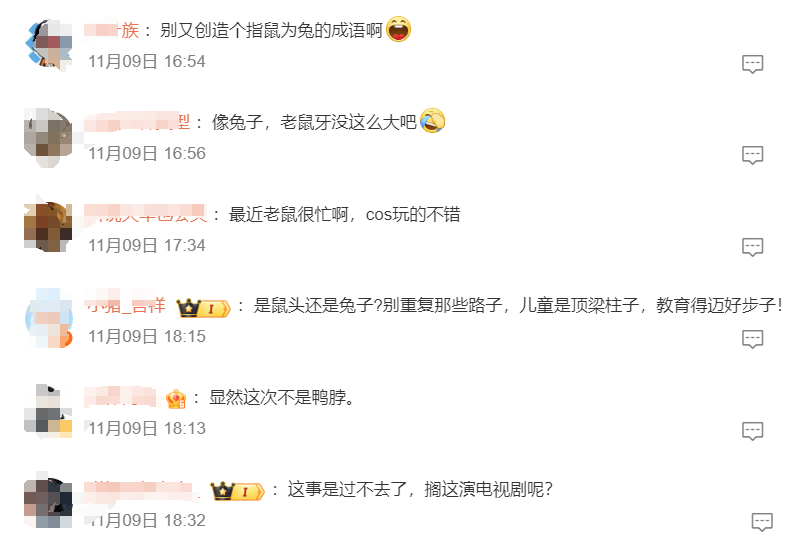792x553 pixels.
Task: Click reply icon for 17:34 comment
Action: 752,247
